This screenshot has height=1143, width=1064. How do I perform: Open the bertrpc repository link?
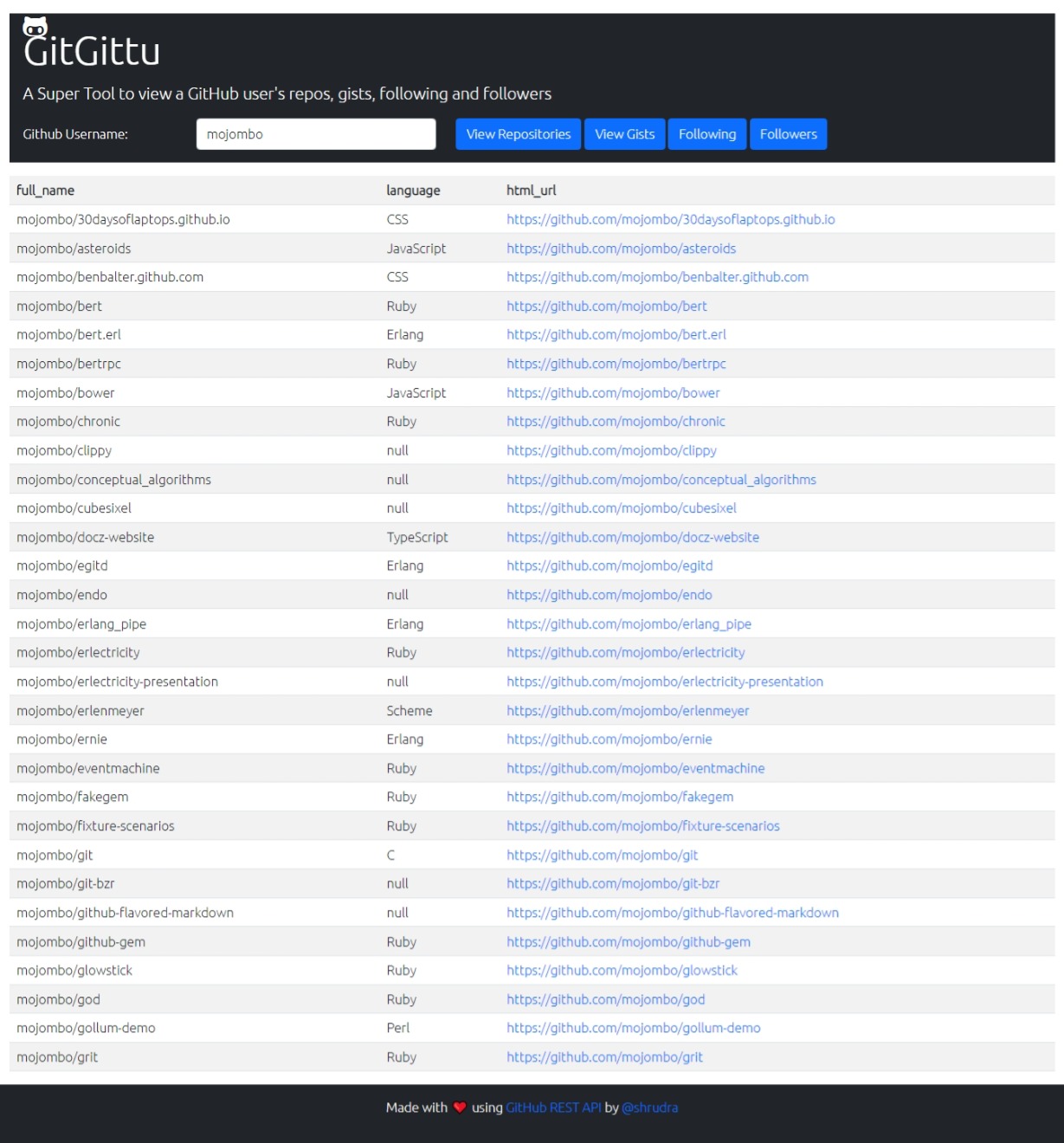pos(616,364)
